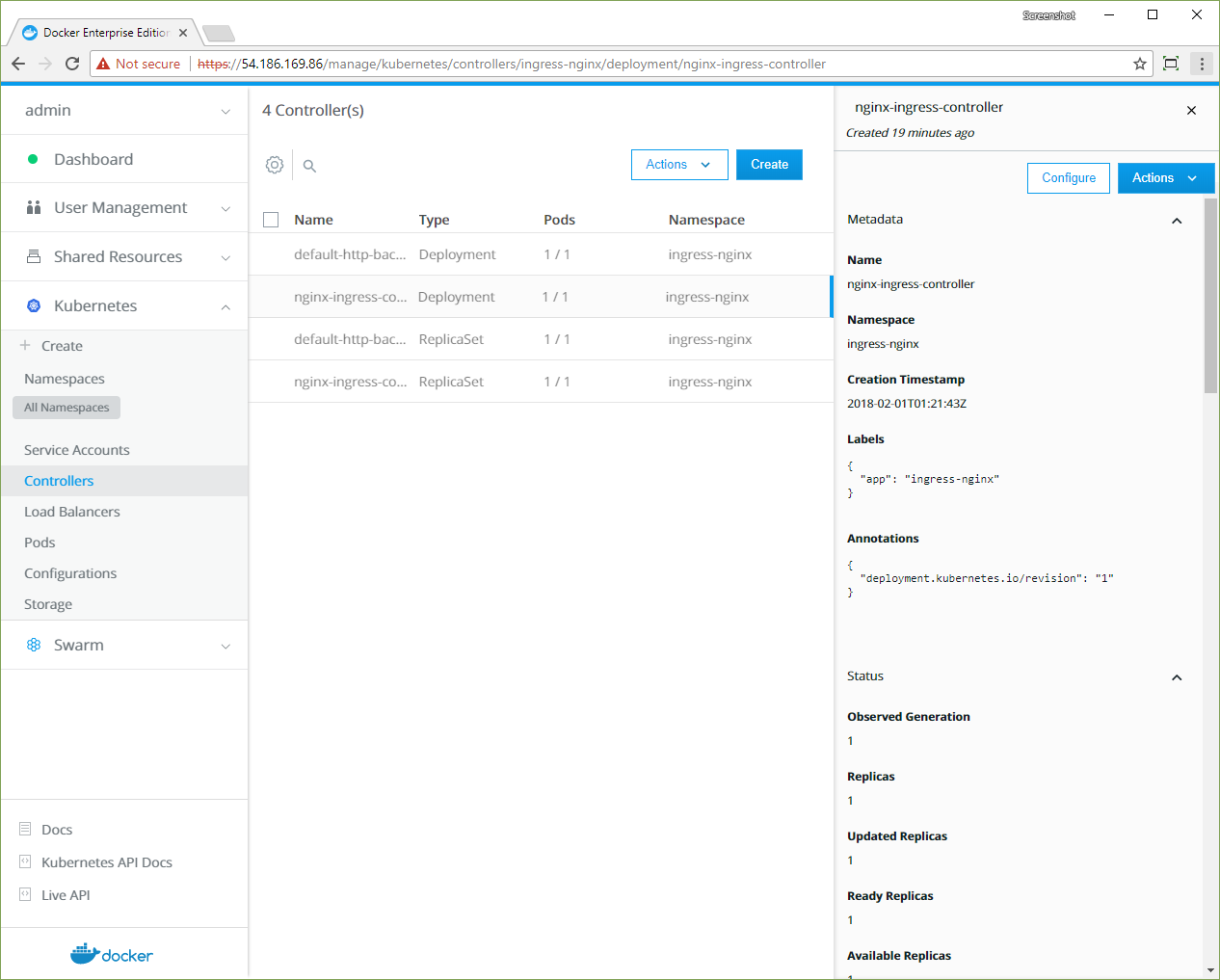The image size is (1220, 980).
Task: Open a new browser tab
Action: pyautogui.click(x=220, y=34)
